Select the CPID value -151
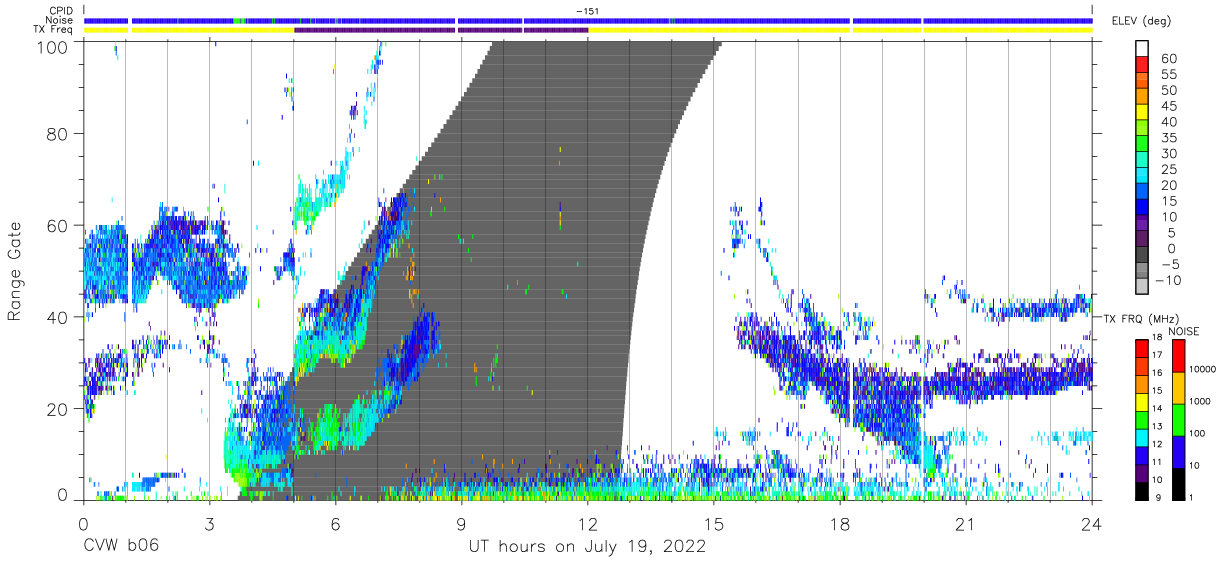 tap(588, 10)
